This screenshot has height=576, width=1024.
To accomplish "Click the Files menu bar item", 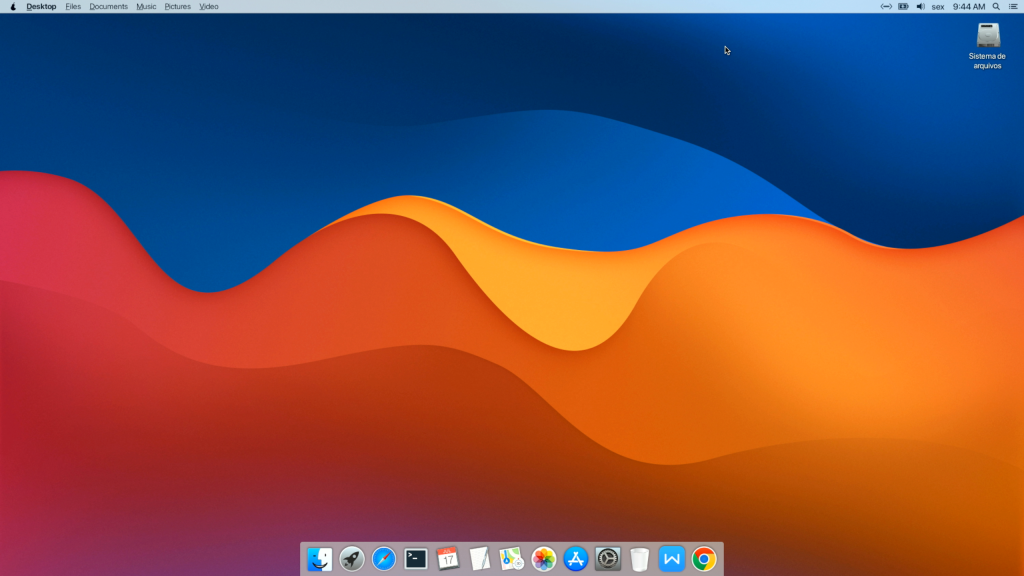I will pos(73,7).
